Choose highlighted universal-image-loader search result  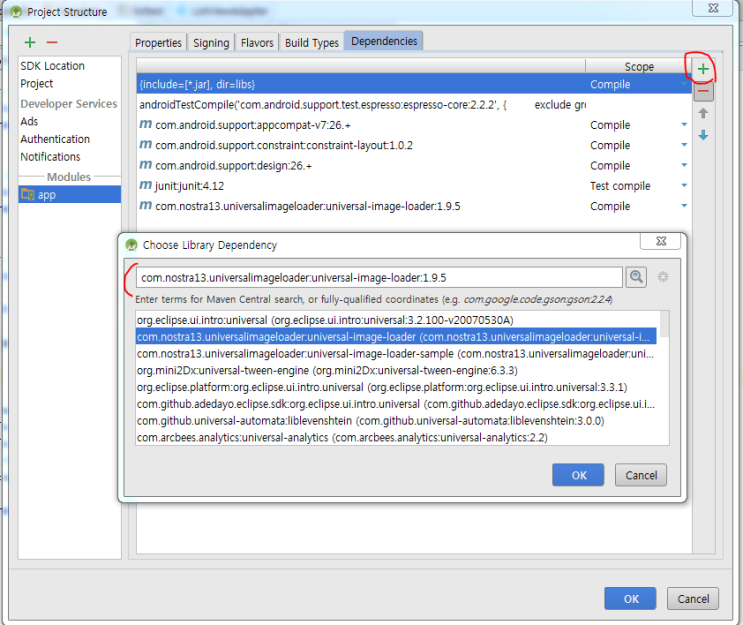(396, 336)
